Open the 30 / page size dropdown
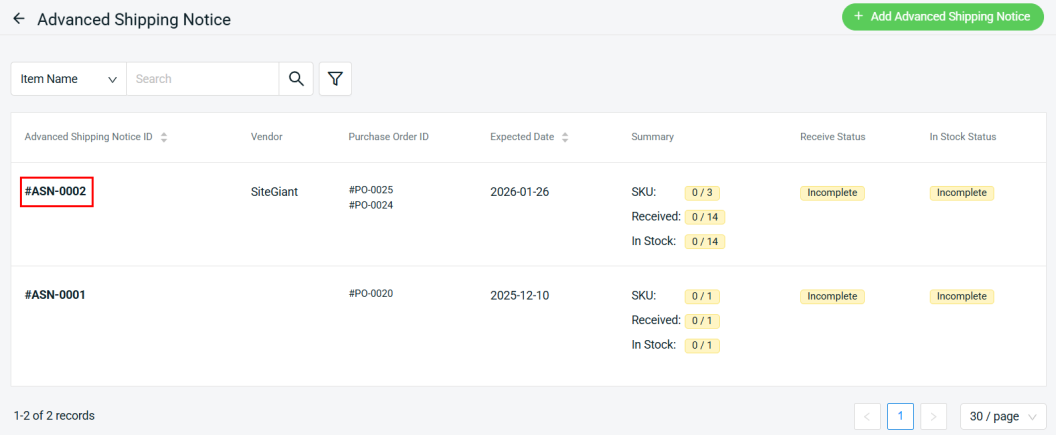Image resolution: width=1056 pixels, height=435 pixels. coord(1003,416)
